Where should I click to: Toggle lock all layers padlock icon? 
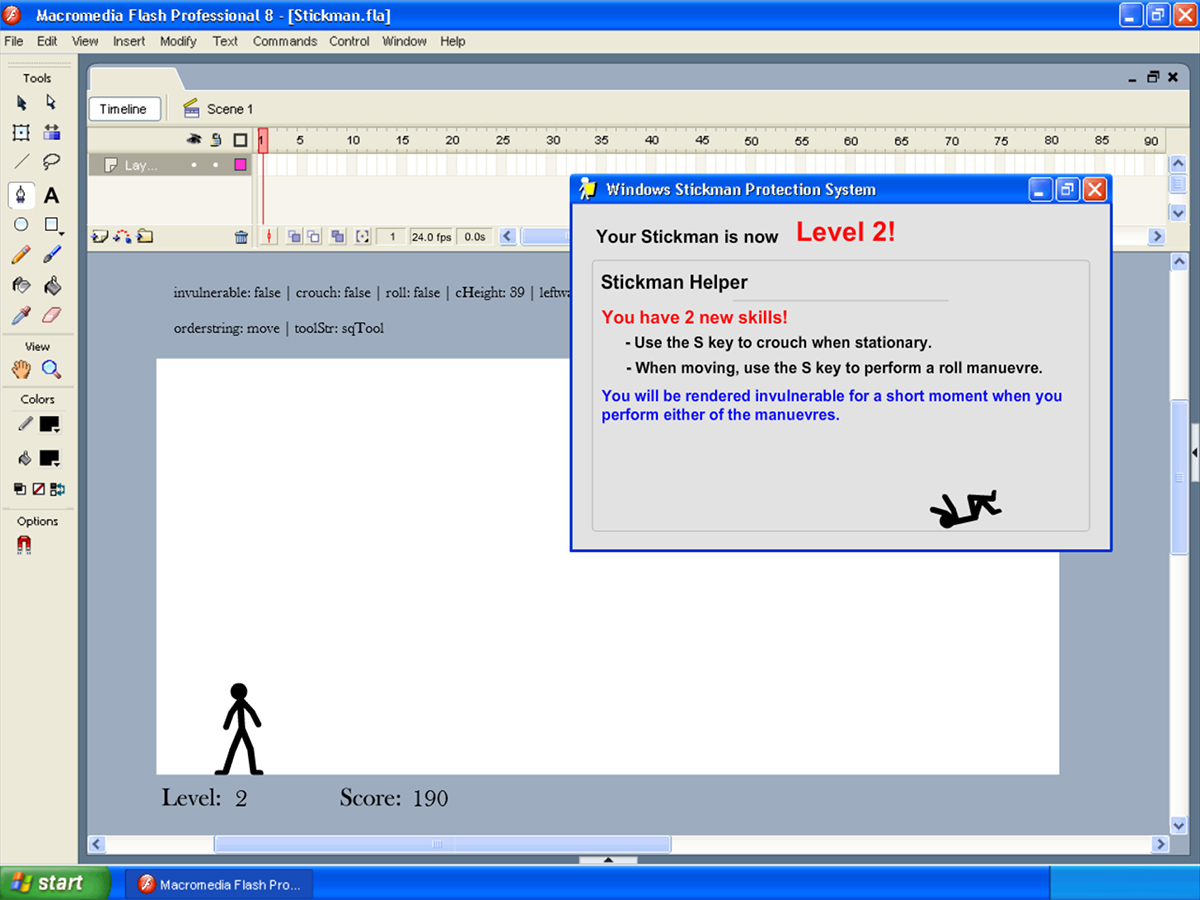click(216, 140)
